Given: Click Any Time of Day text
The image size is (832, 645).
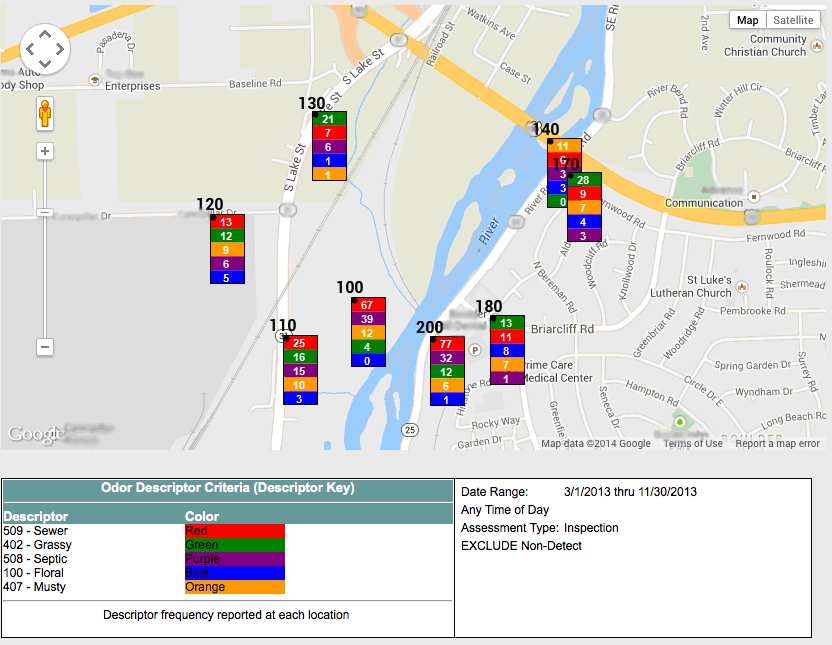Looking at the screenshot, I should click(505, 510).
